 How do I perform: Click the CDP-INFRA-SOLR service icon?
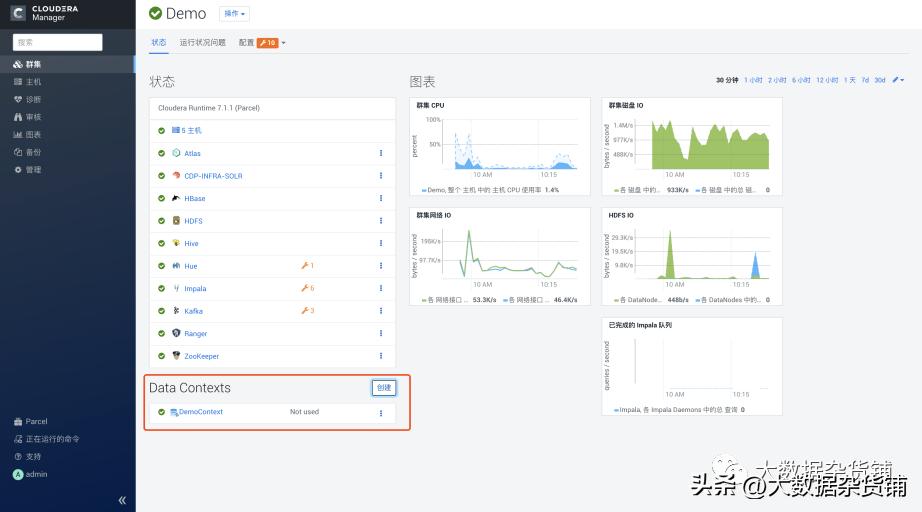pyautogui.click(x=176, y=175)
